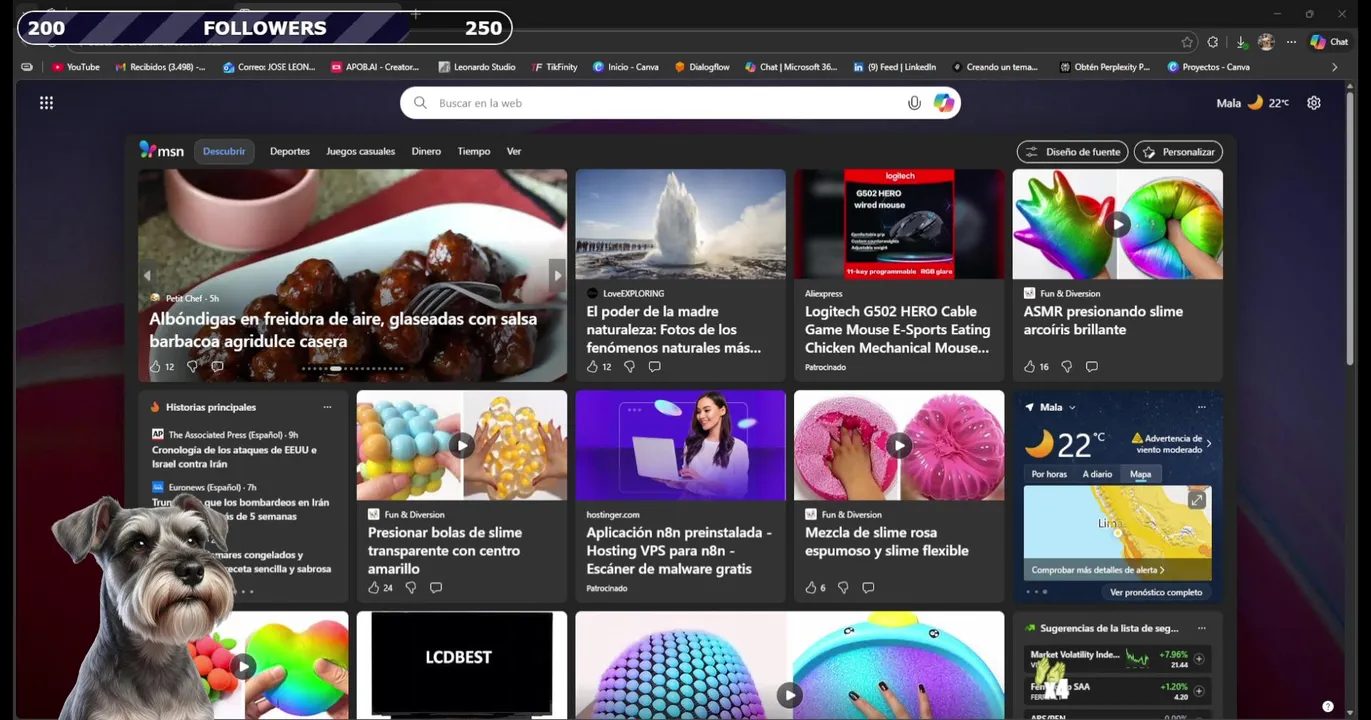
Task: Open browser settings and more ellipsis
Action: 1291,42
